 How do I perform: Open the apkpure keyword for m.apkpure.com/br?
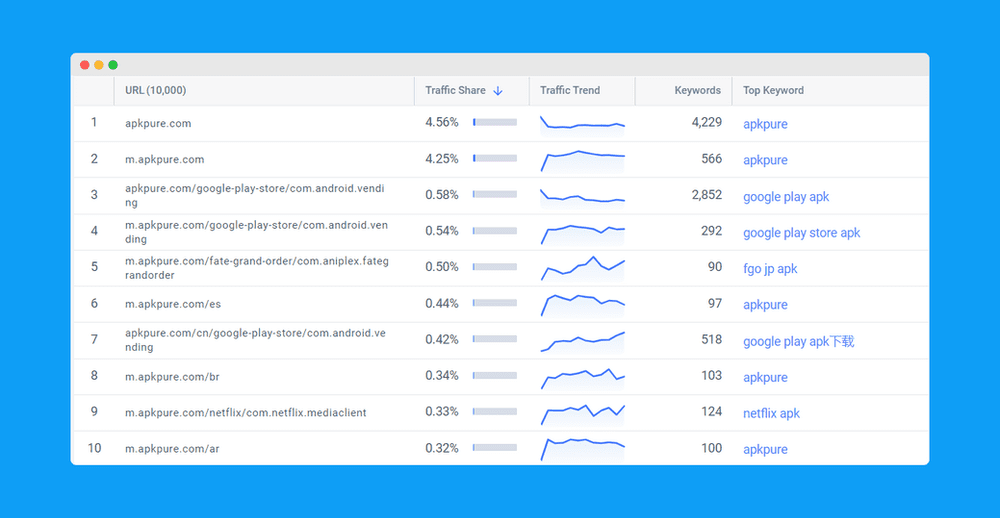765,377
